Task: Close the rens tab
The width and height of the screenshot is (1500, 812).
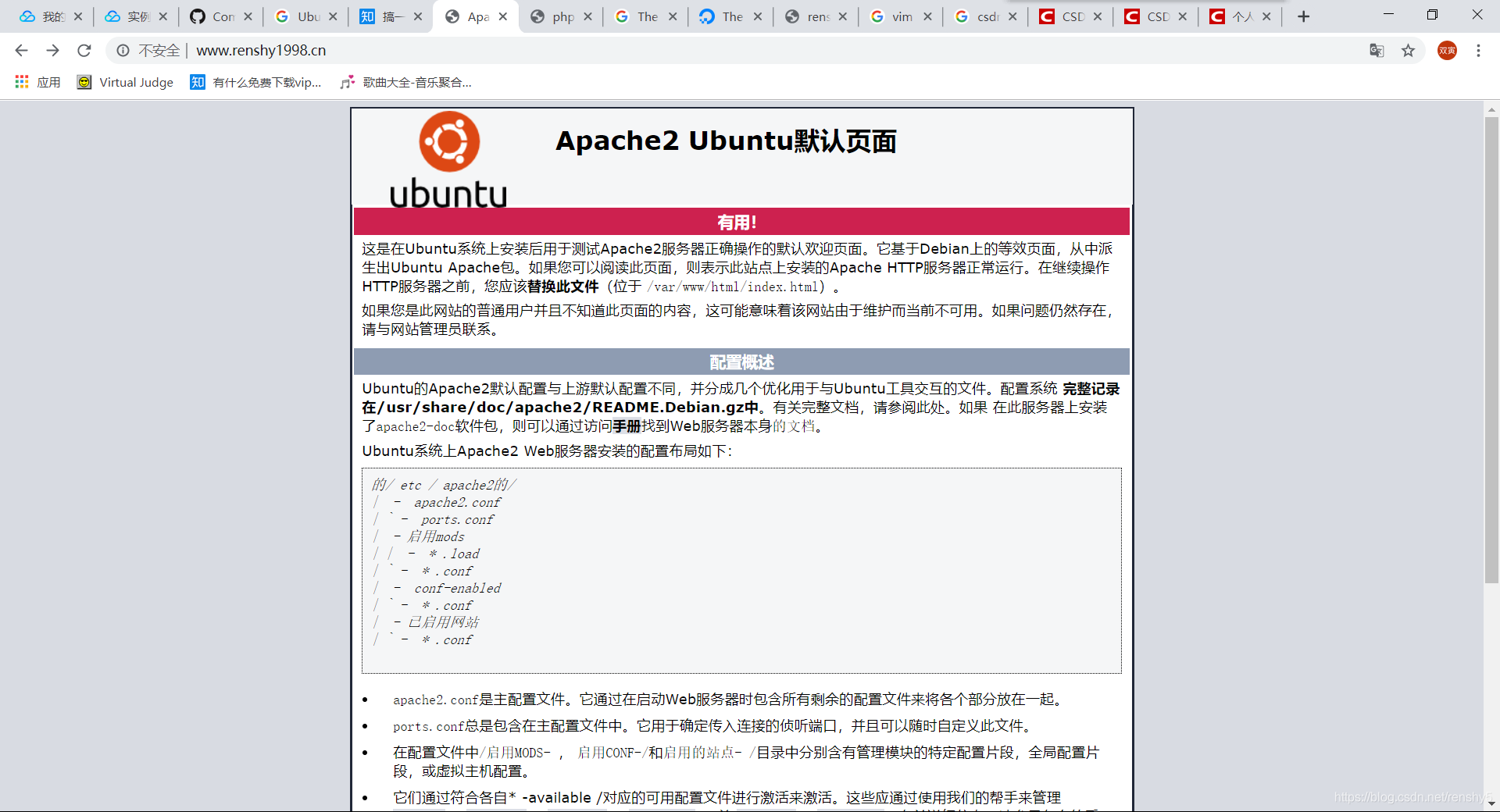Action: pyautogui.click(x=843, y=16)
